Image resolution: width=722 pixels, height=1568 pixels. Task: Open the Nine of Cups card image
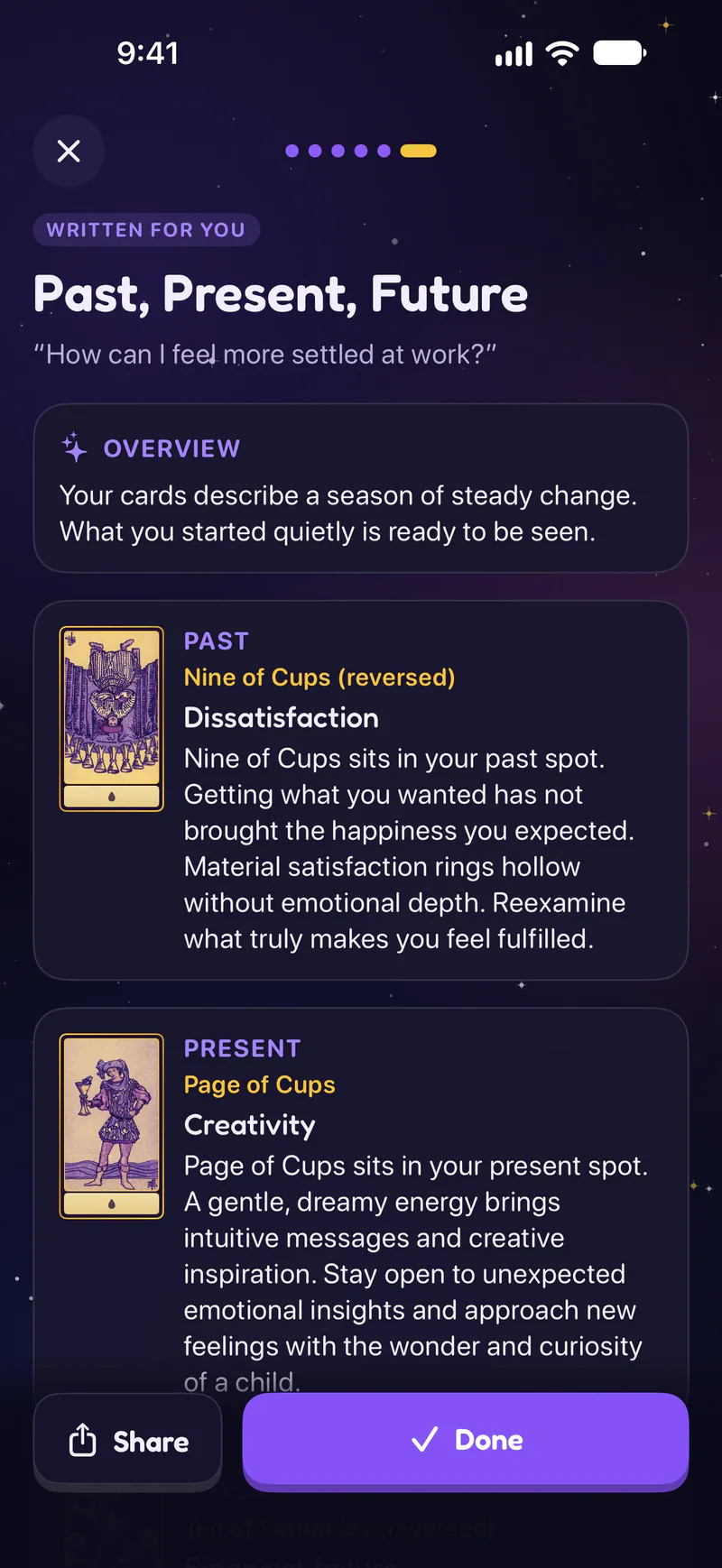coord(112,719)
